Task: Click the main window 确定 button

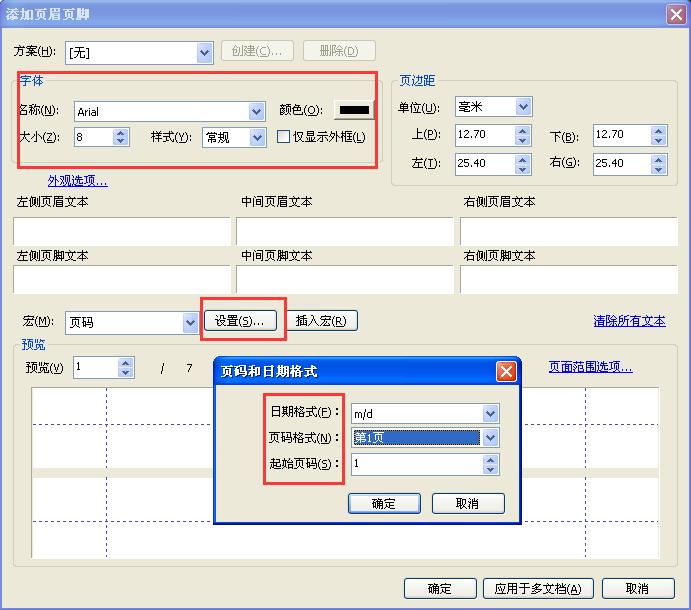Action: click(x=440, y=589)
